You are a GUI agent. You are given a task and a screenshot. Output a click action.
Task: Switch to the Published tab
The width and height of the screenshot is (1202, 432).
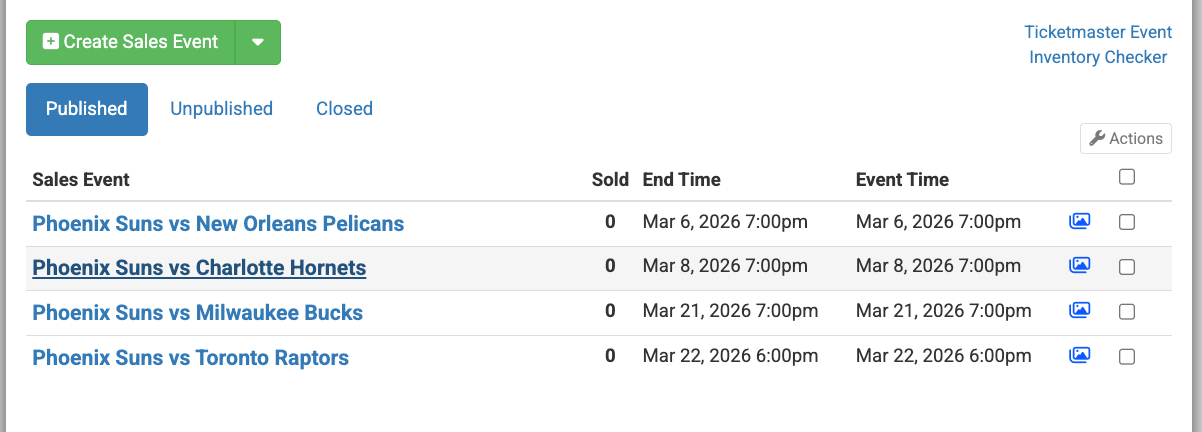87,109
